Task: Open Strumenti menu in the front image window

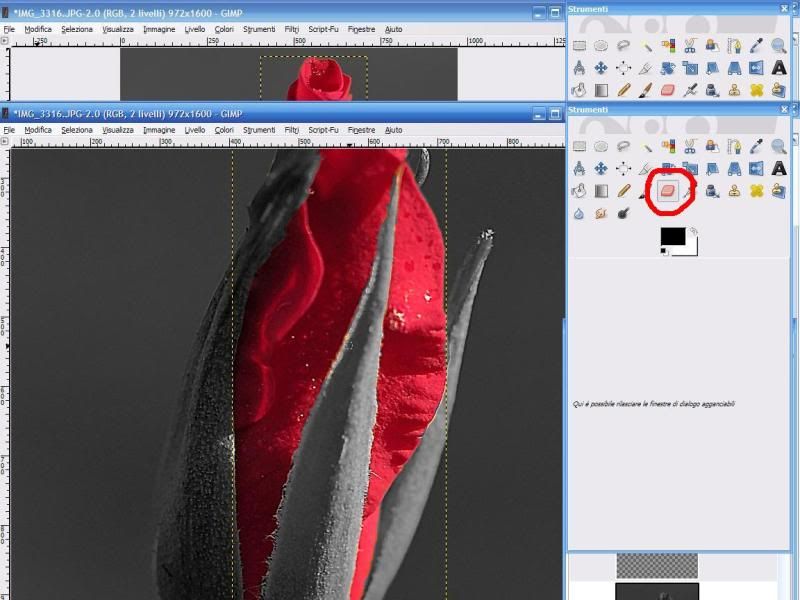Action: click(x=259, y=130)
